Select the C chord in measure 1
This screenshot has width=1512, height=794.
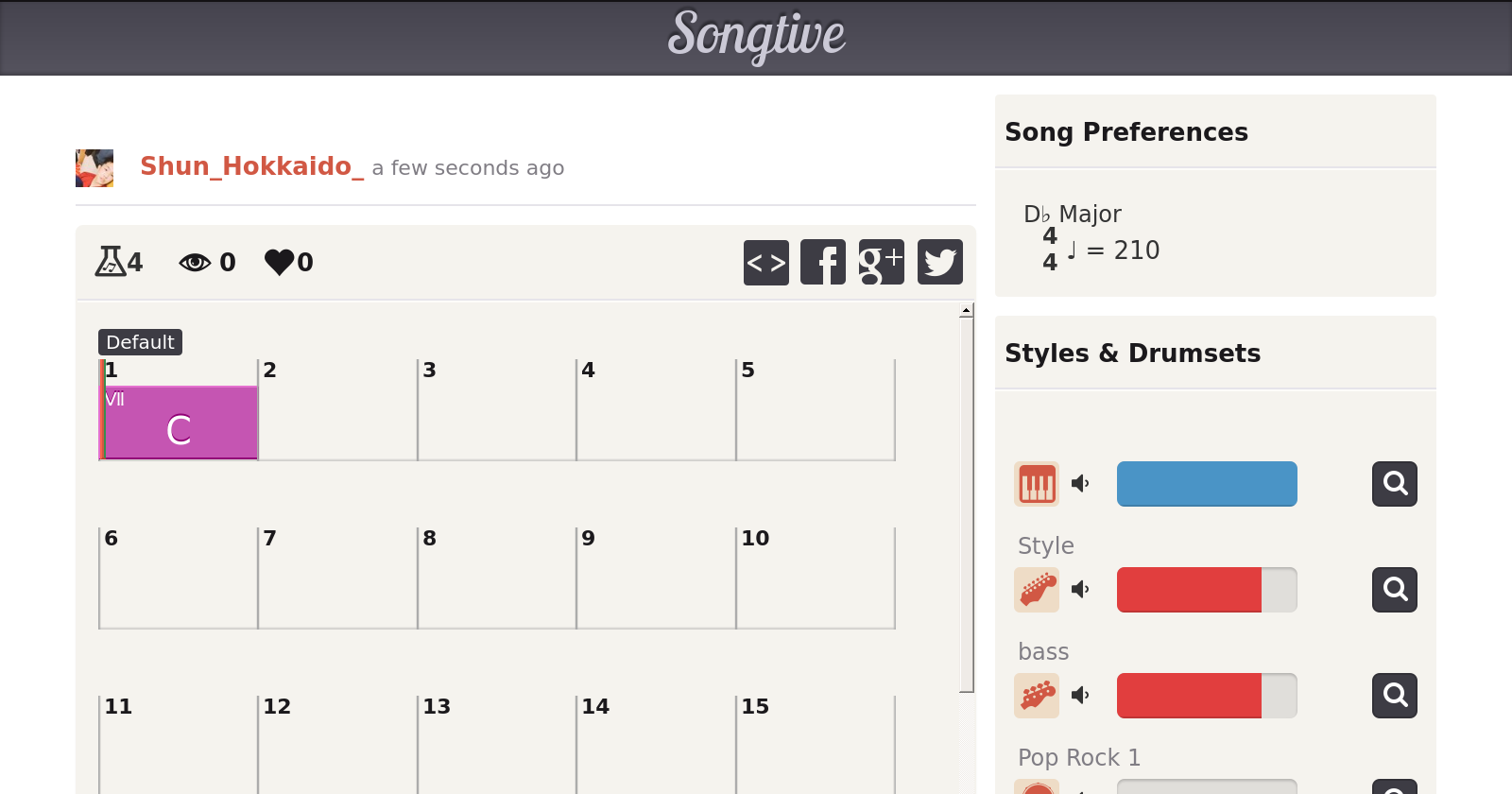point(180,423)
